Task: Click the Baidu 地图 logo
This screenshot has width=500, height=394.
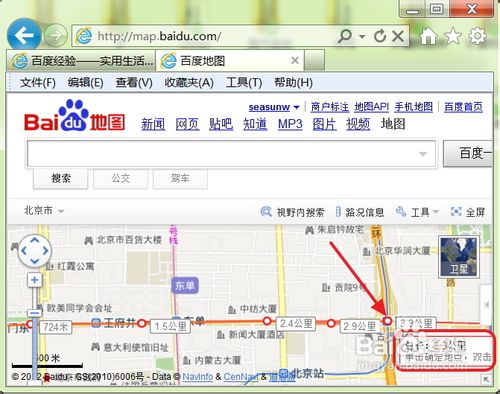Action: click(75, 116)
